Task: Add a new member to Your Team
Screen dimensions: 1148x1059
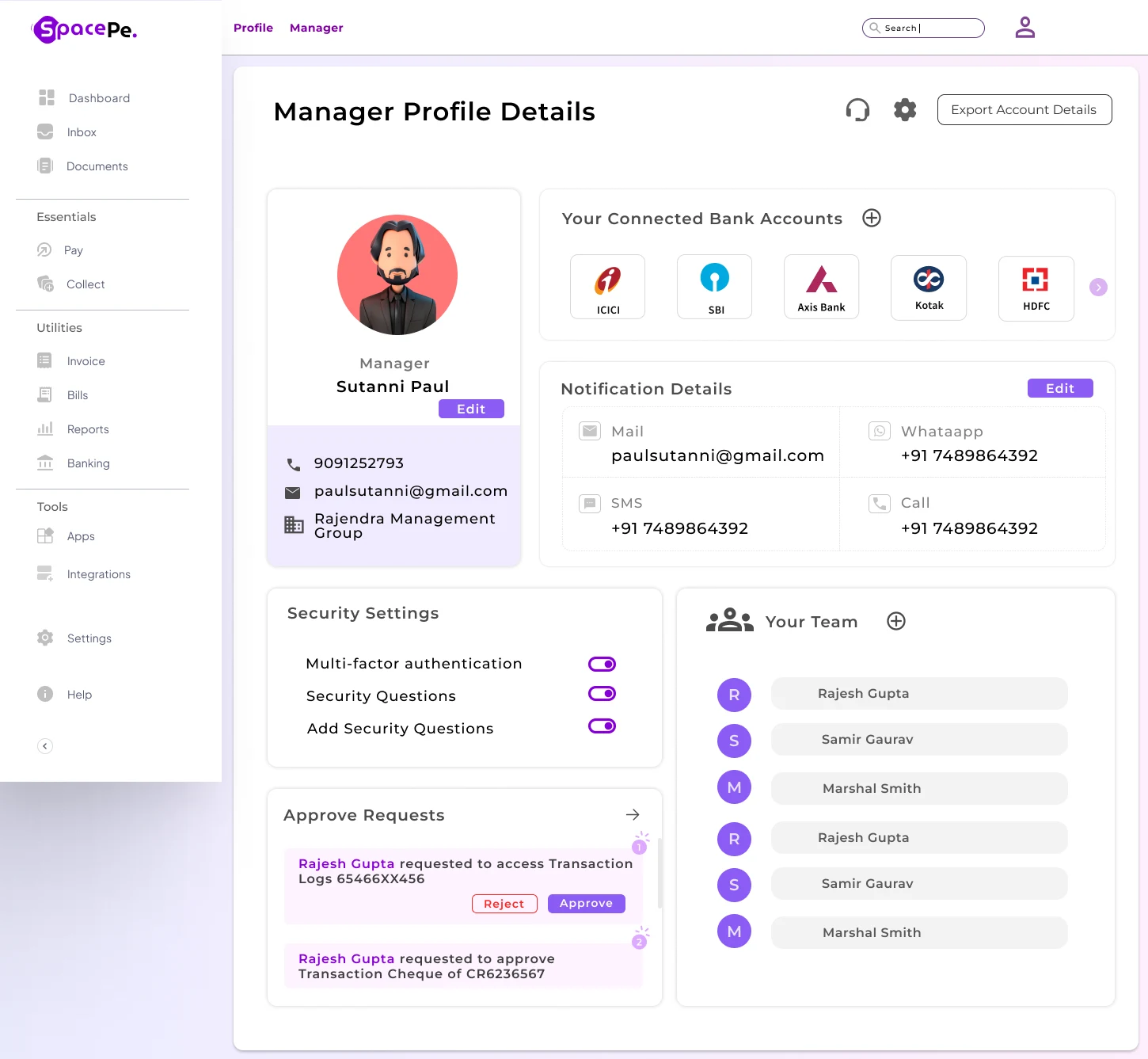Action: pyautogui.click(x=896, y=621)
